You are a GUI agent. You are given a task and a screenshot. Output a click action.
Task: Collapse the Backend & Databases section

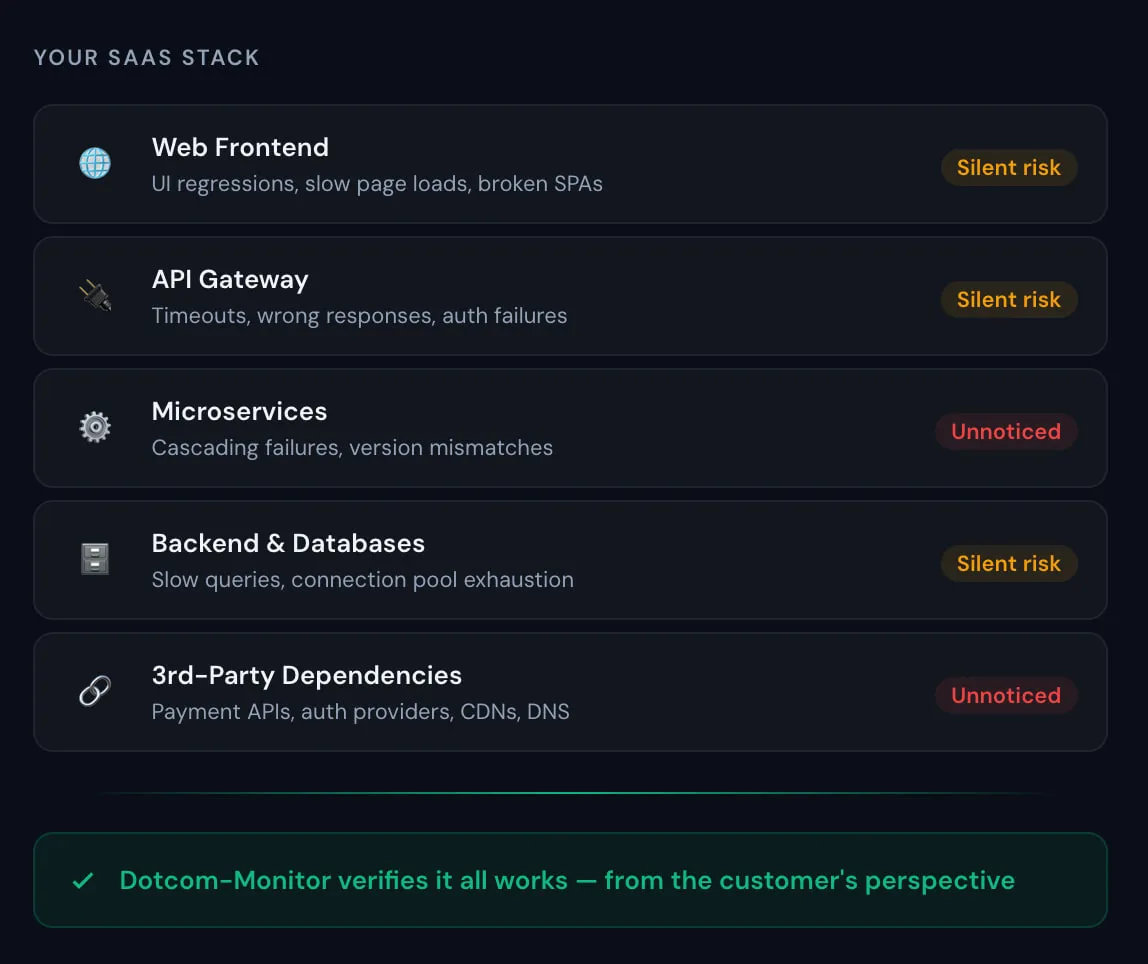pos(570,560)
